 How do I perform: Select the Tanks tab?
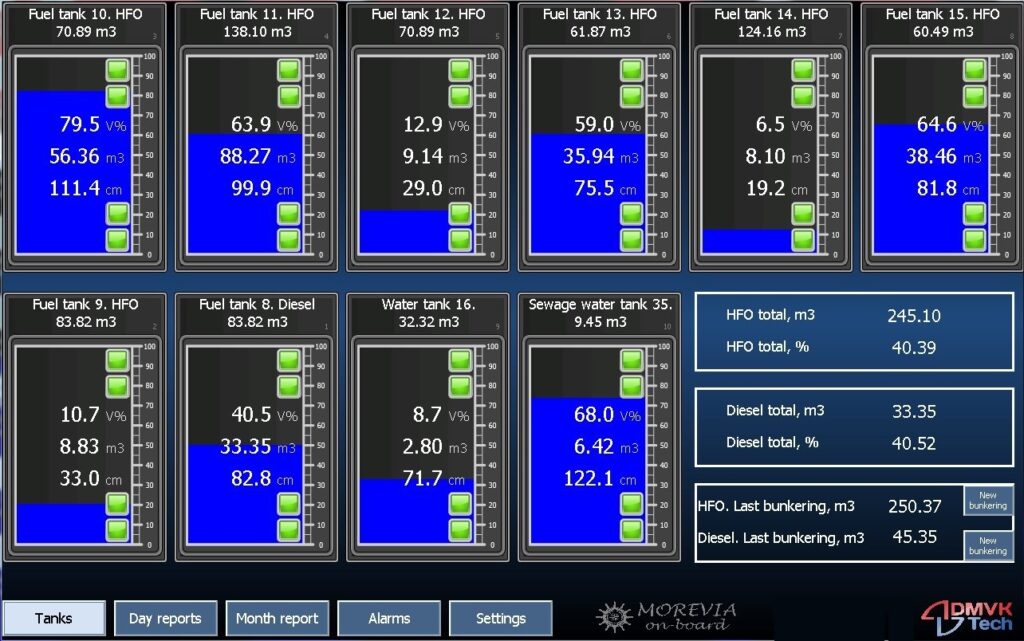coord(54,618)
